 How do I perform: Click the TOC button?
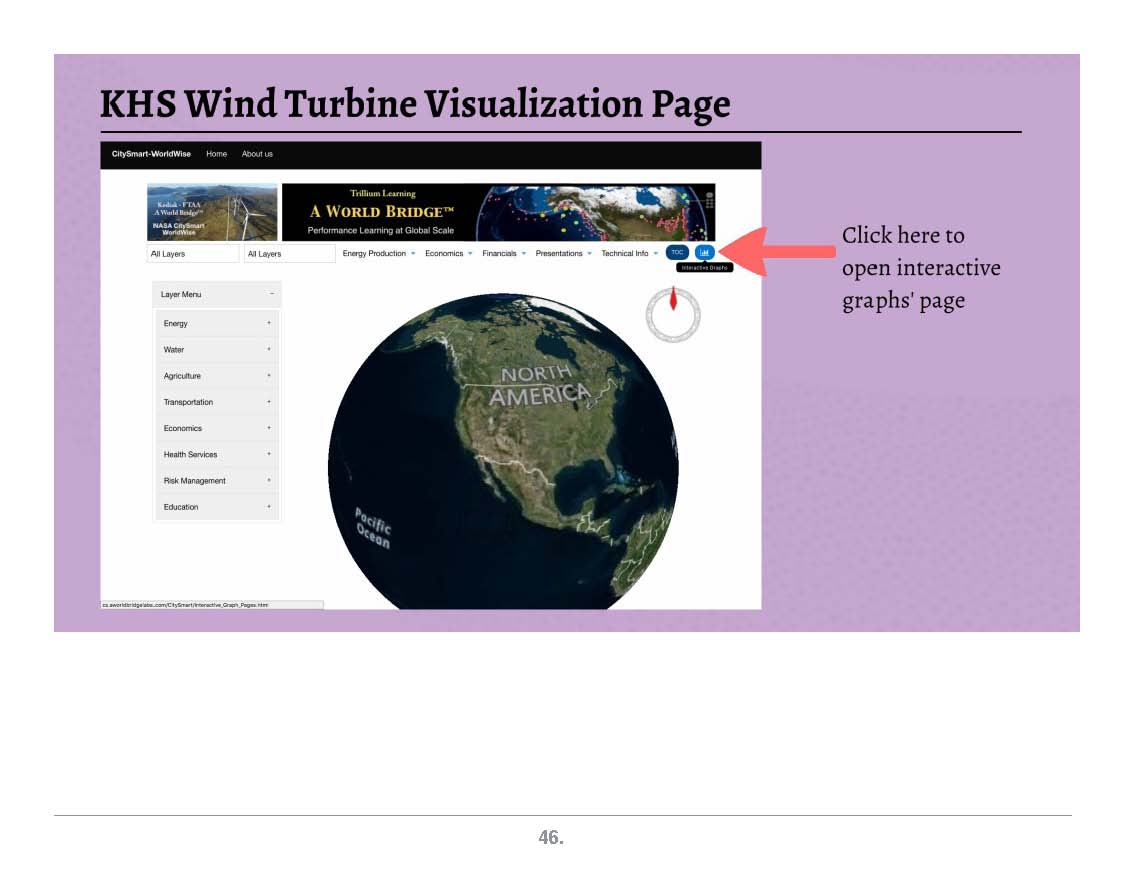click(x=677, y=252)
